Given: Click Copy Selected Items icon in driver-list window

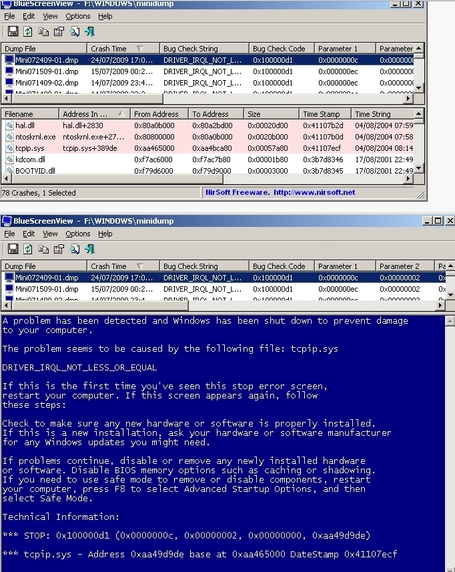Looking at the screenshot, I should [43, 32].
